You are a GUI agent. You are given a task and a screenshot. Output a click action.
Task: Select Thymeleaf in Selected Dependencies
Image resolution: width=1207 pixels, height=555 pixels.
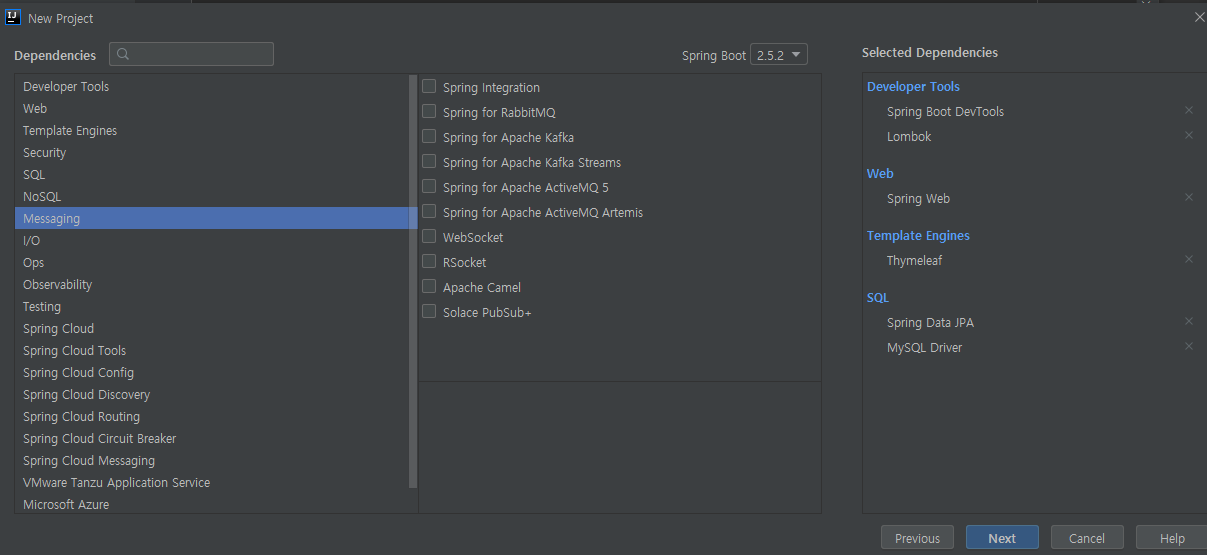pos(914,260)
